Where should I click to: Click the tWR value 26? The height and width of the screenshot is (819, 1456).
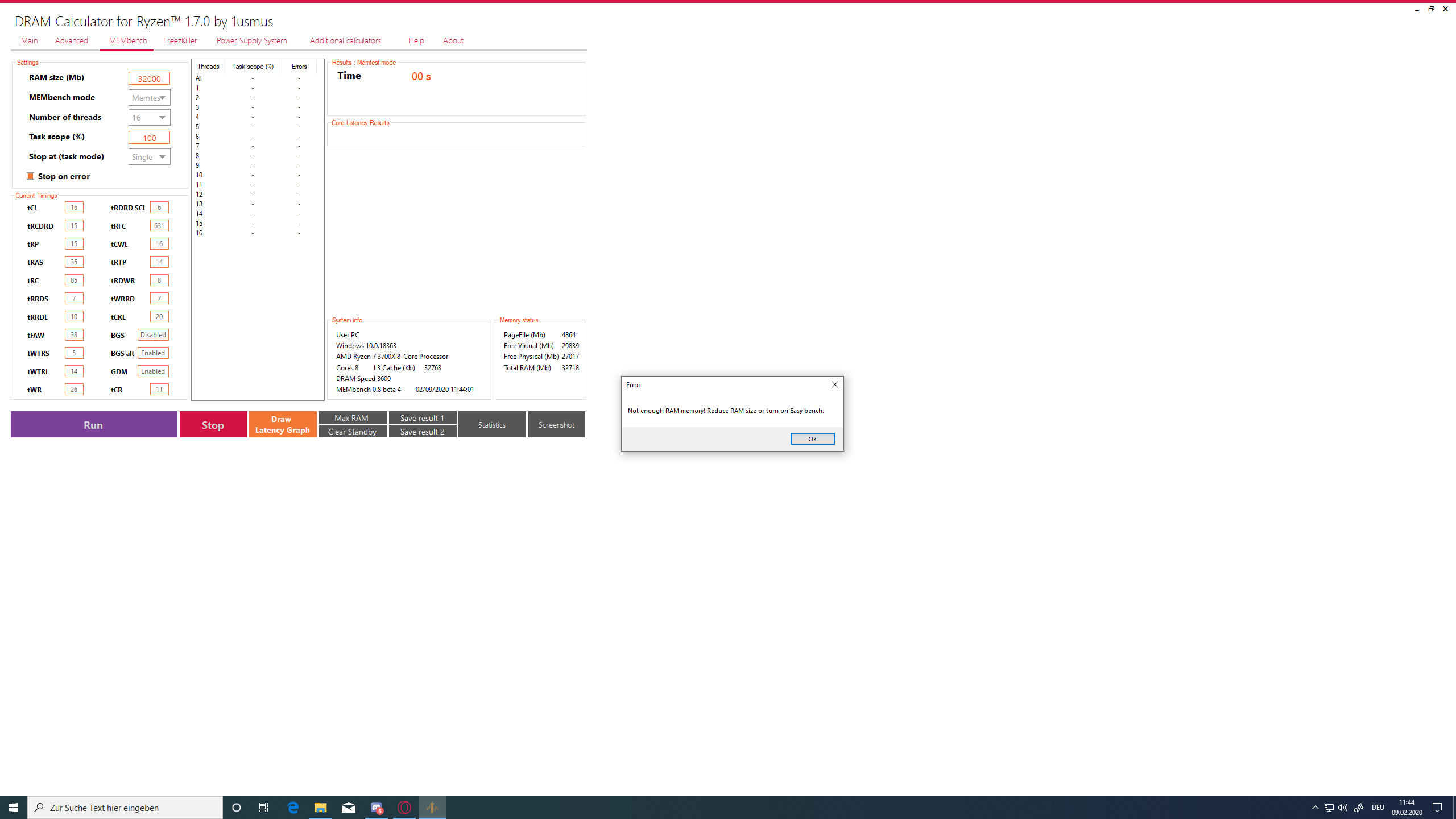click(x=74, y=390)
